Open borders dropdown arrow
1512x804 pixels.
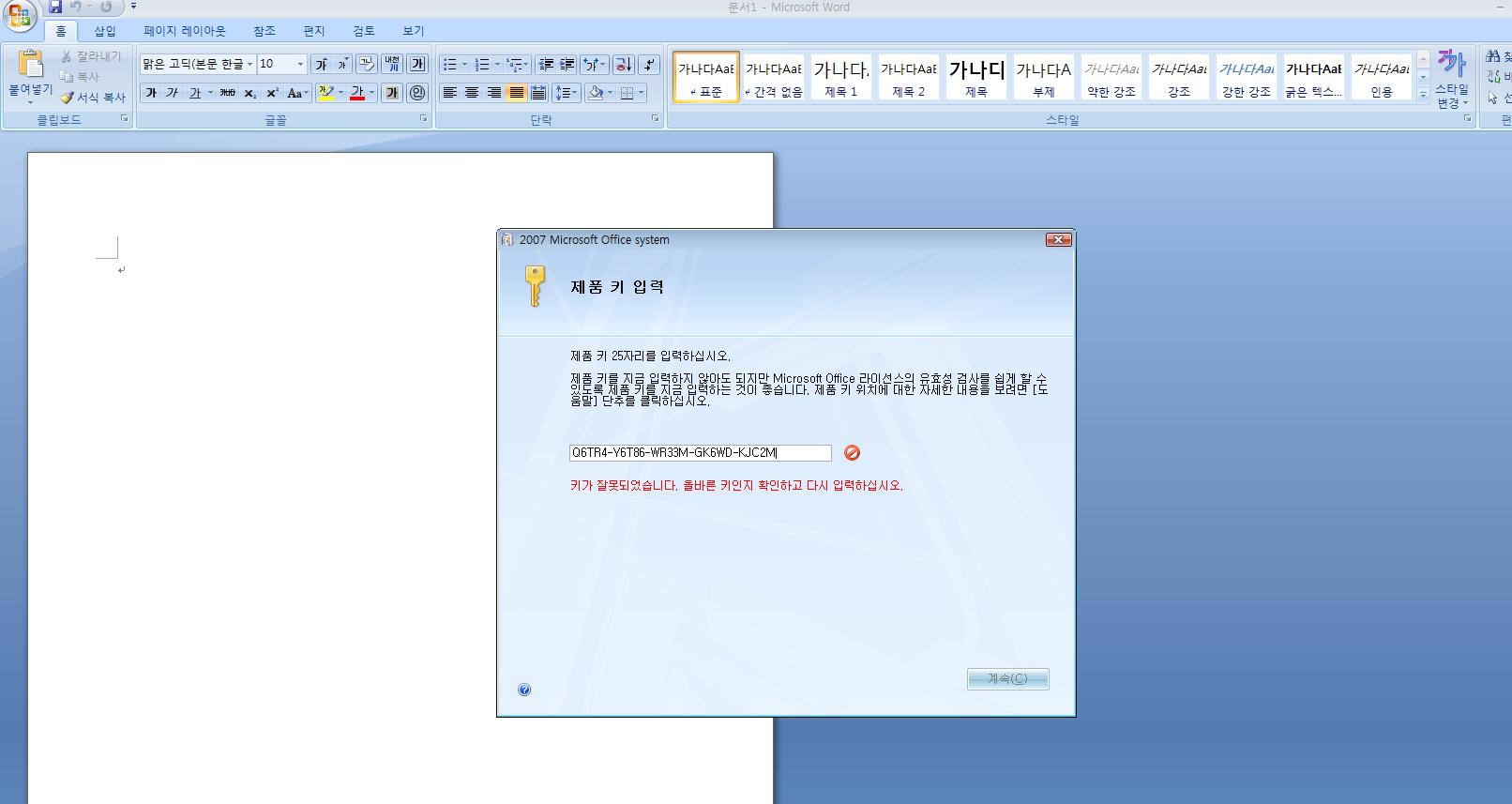[642, 93]
